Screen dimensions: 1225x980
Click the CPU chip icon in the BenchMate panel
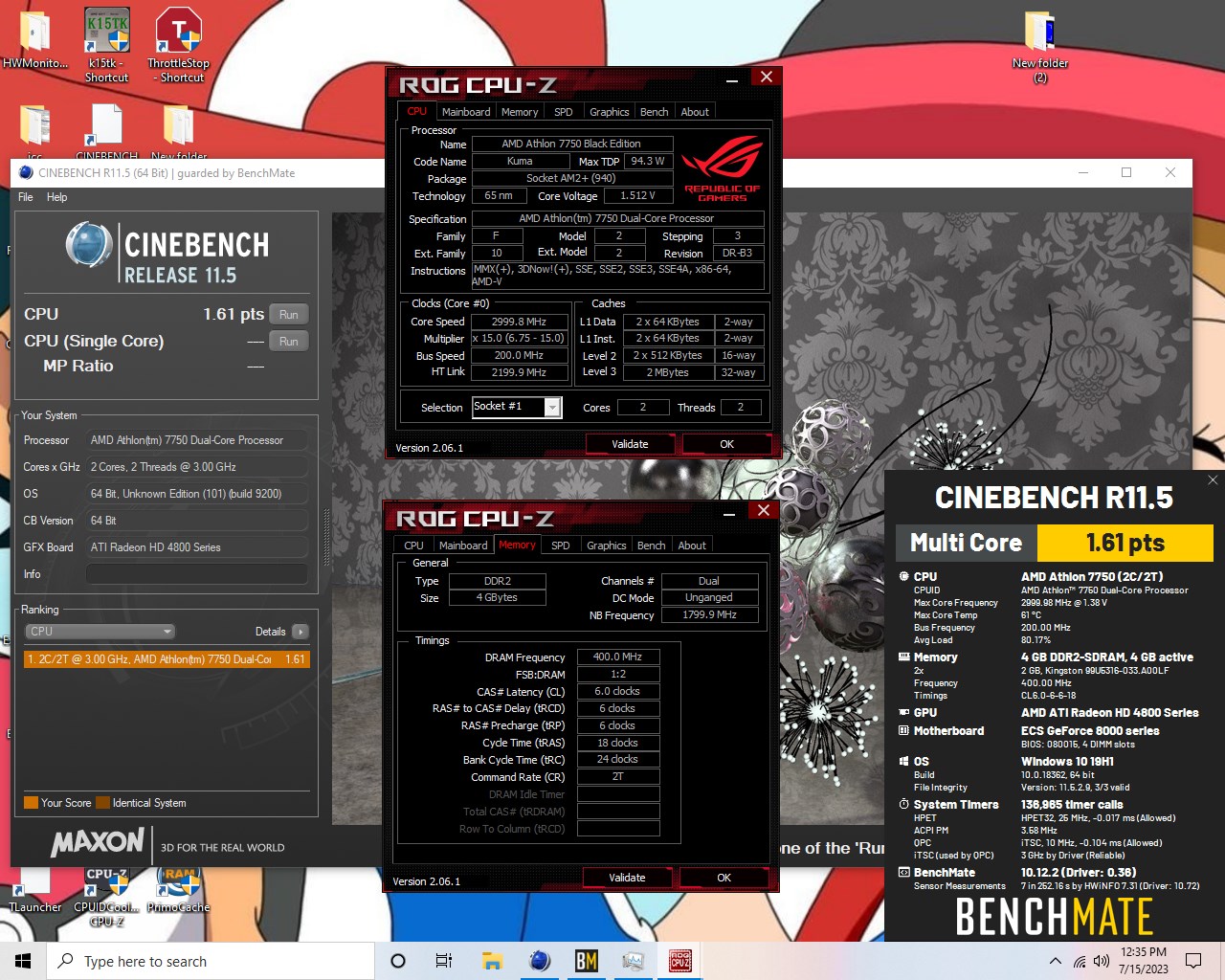(x=903, y=576)
